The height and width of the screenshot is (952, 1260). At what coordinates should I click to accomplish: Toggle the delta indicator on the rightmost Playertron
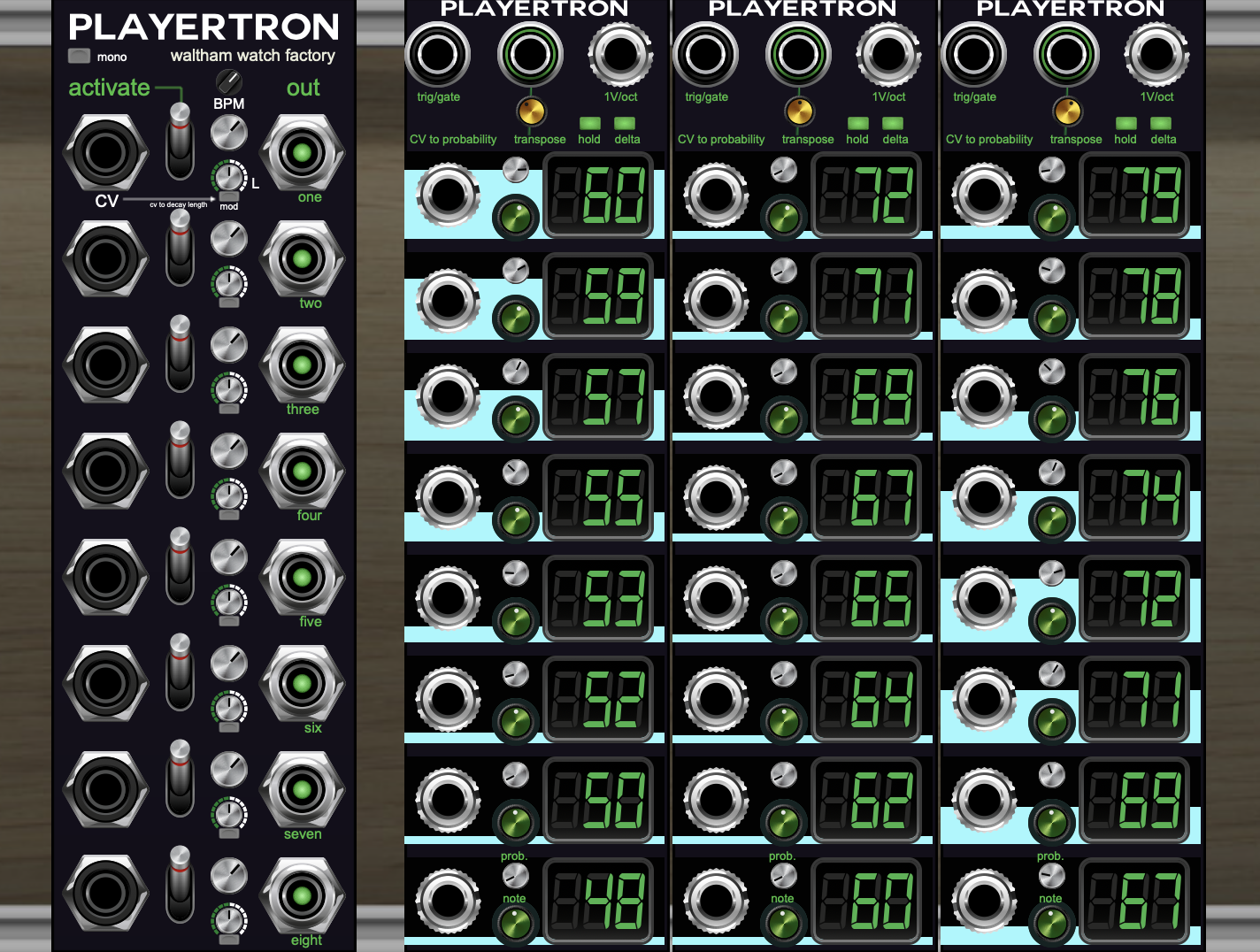pos(1161,125)
